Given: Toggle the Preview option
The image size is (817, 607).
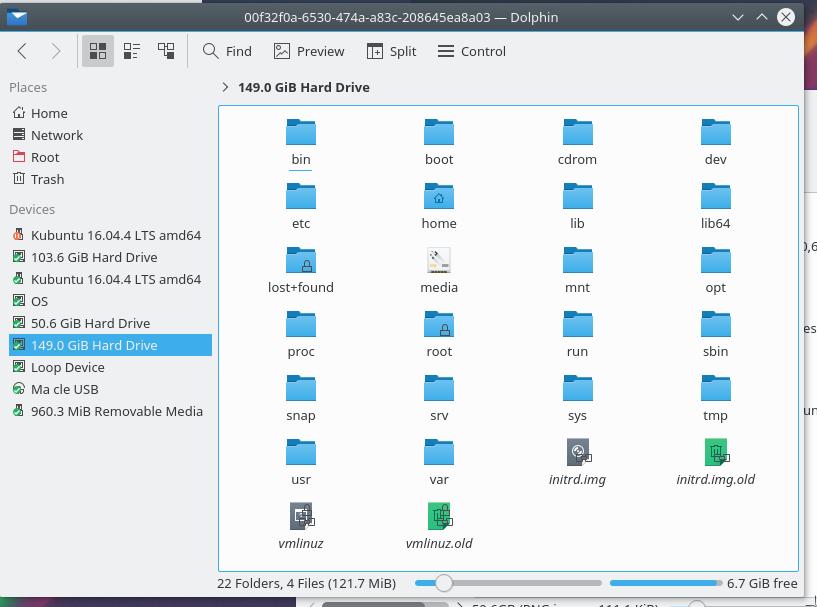Looking at the screenshot, I should [x=309, y=51].
